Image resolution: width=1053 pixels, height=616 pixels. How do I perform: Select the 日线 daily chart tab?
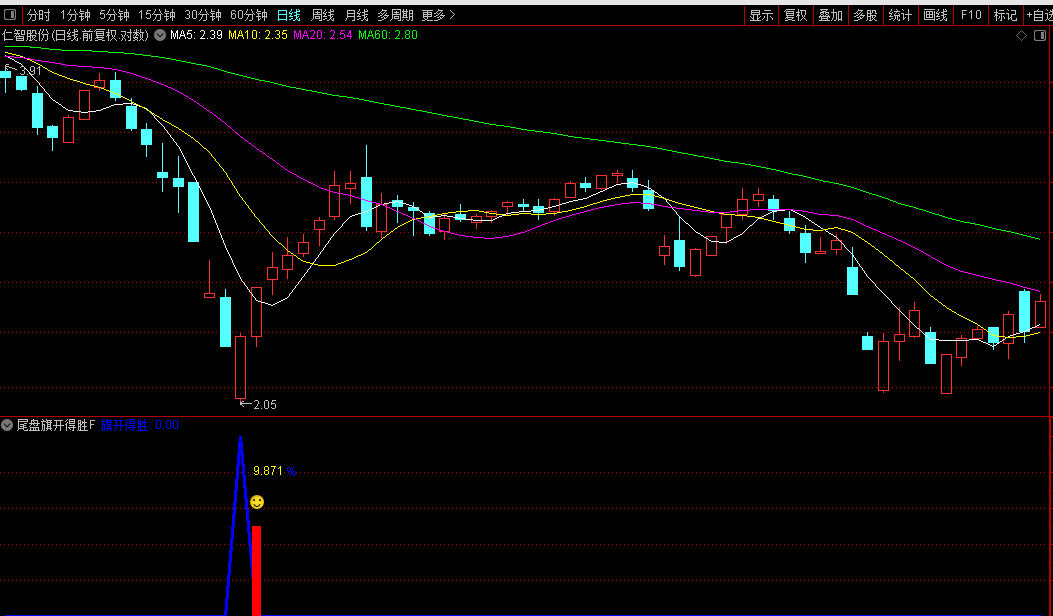pos(289,15)
